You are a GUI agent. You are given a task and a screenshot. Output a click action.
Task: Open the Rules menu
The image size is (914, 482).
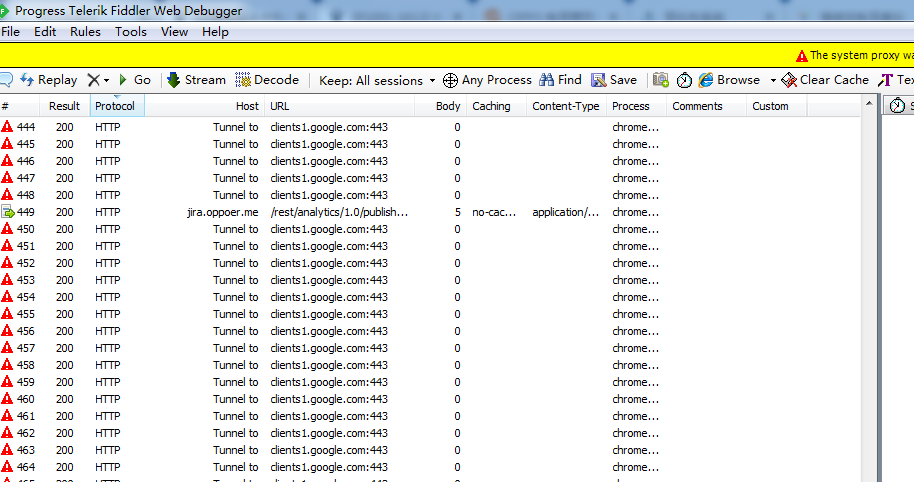click(x=85, y=31)
